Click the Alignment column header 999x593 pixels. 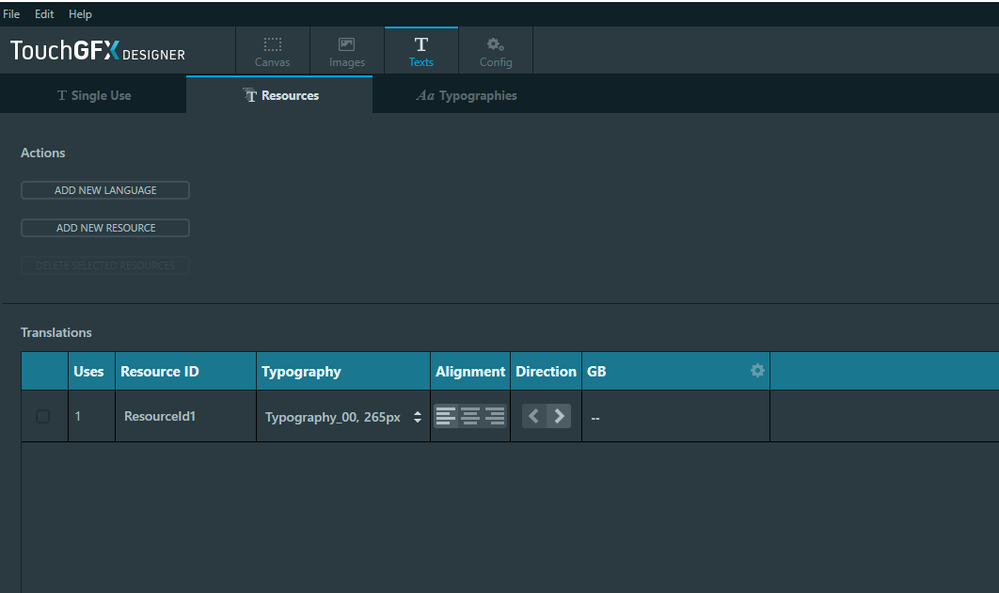470,371
